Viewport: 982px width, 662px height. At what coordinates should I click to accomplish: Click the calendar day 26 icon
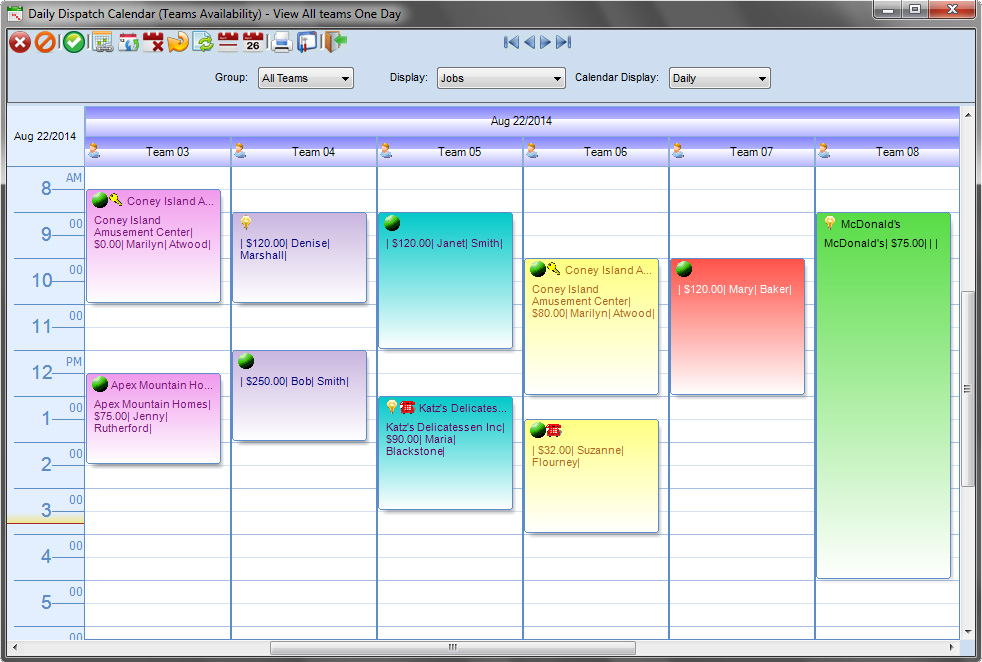click(x=253, y=42)
